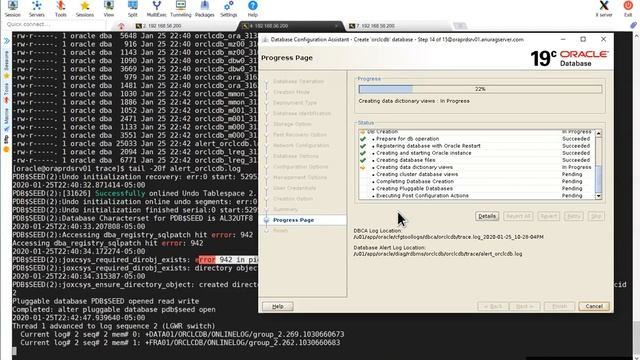This screenshot has width=640, height=360.
Task: Enable MultiExec mode icon
Action: click(x=156, y=9)
